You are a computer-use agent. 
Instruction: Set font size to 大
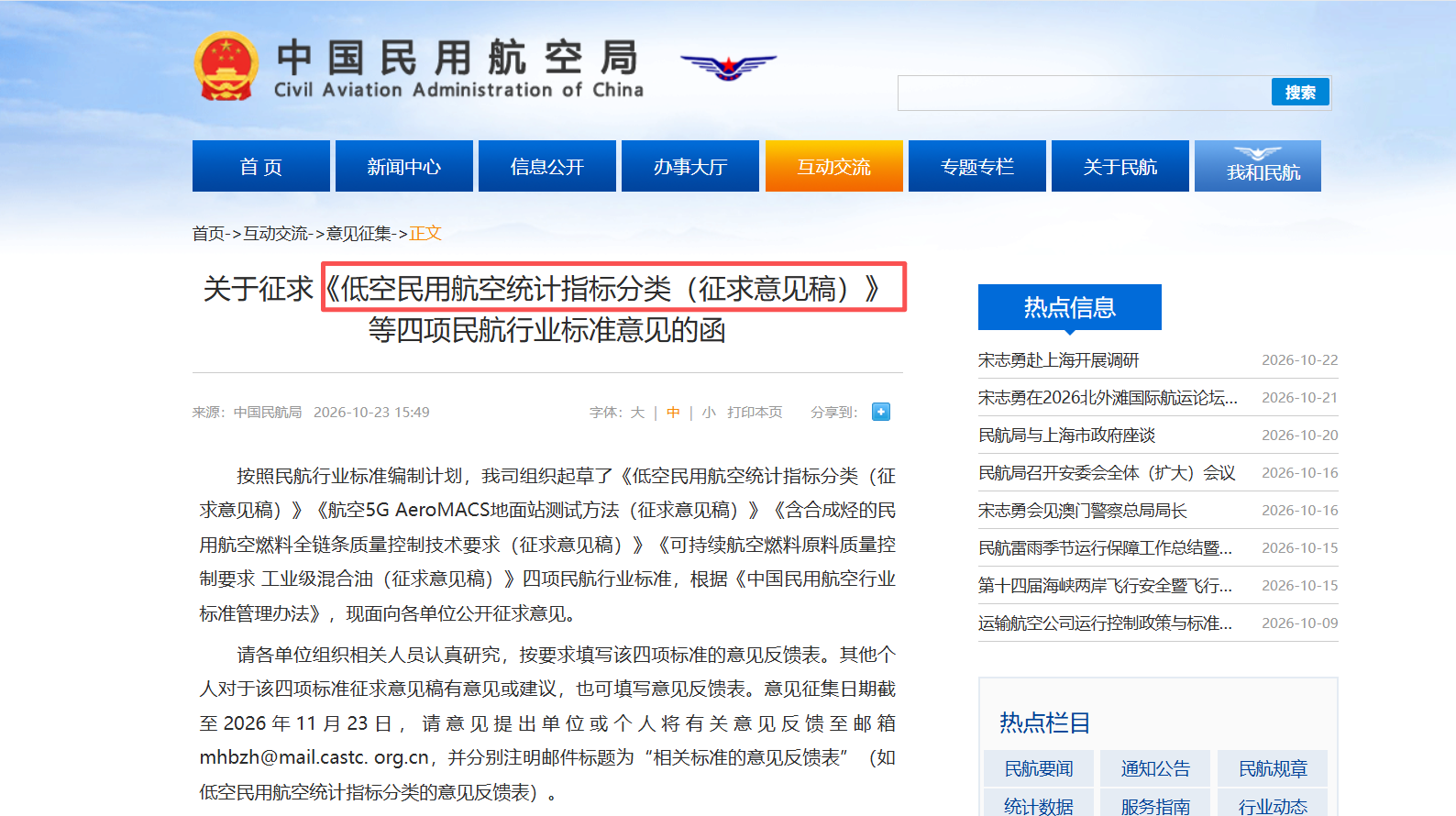pos(637,413)
